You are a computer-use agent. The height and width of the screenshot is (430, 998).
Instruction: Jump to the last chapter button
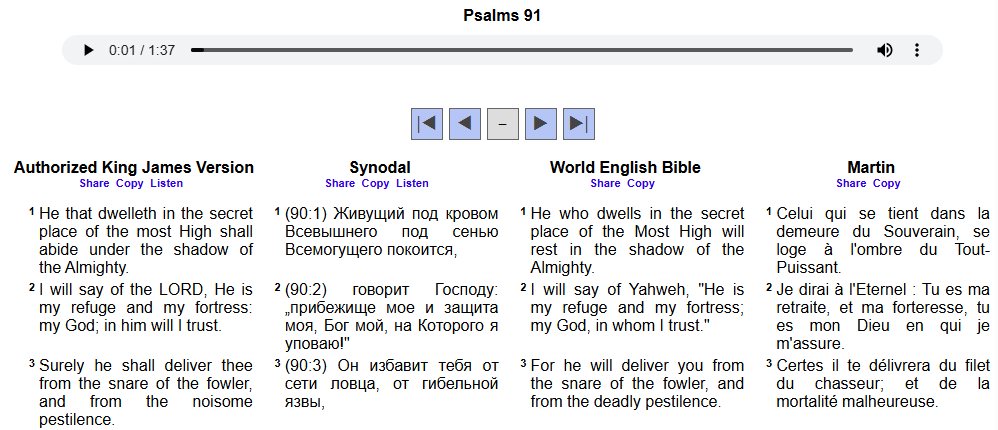579,124
